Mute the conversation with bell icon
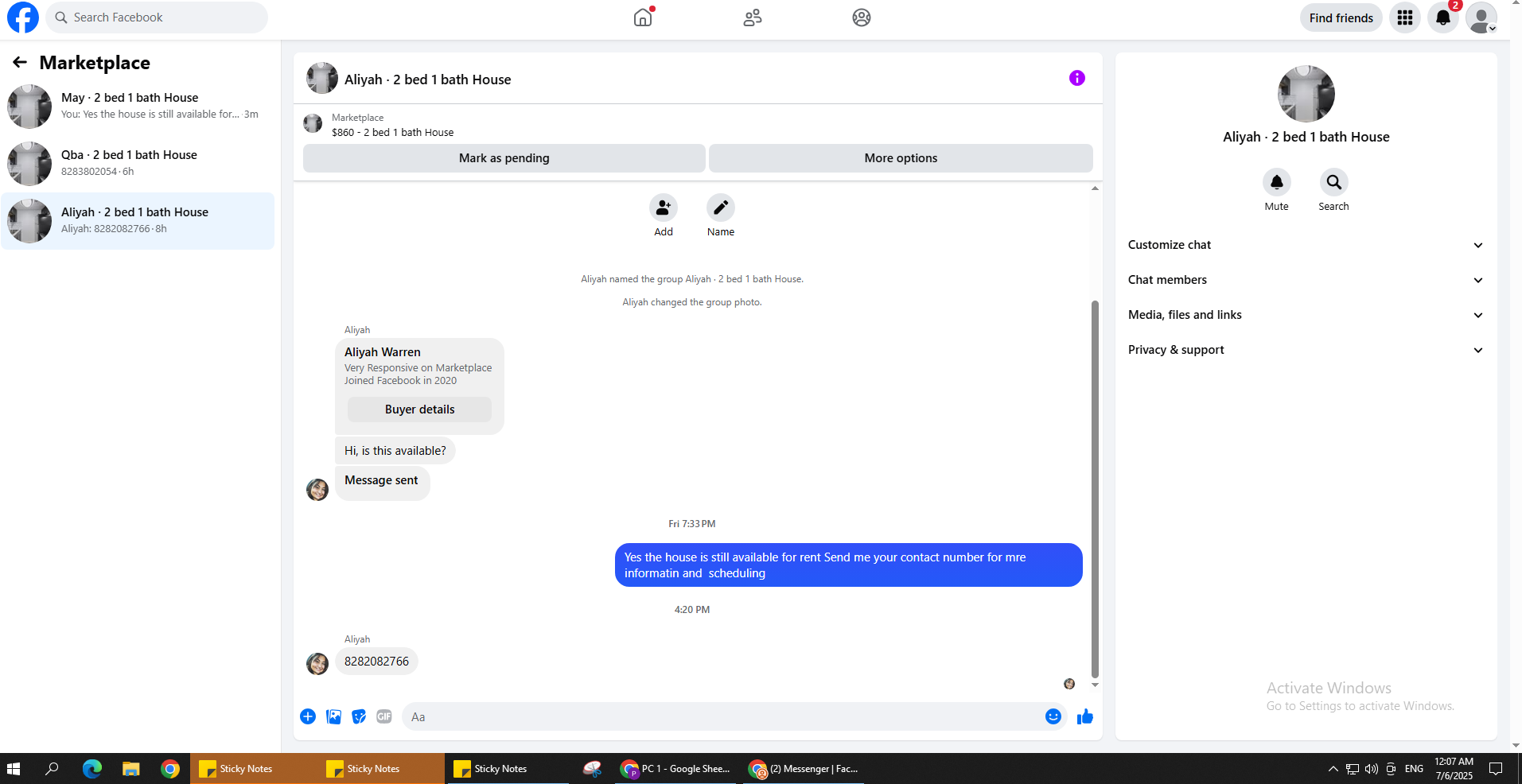Viewport: 1522px width, 784px height. 1277,182
